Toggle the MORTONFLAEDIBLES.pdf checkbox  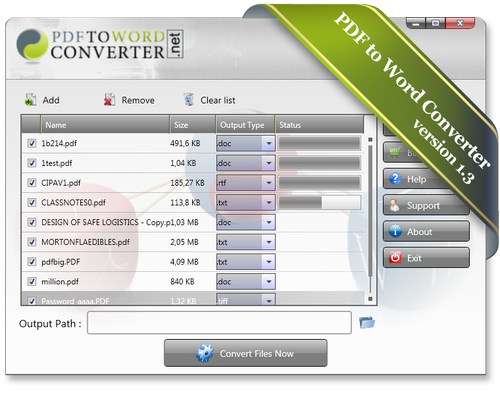click(x=32, y=242)
